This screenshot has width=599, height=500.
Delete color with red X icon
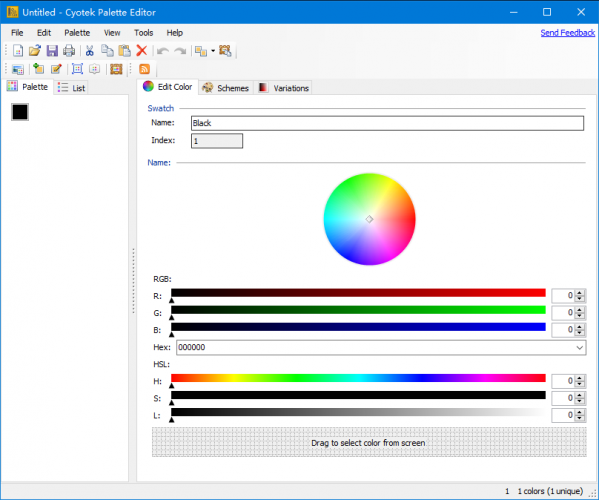(142, 50)
